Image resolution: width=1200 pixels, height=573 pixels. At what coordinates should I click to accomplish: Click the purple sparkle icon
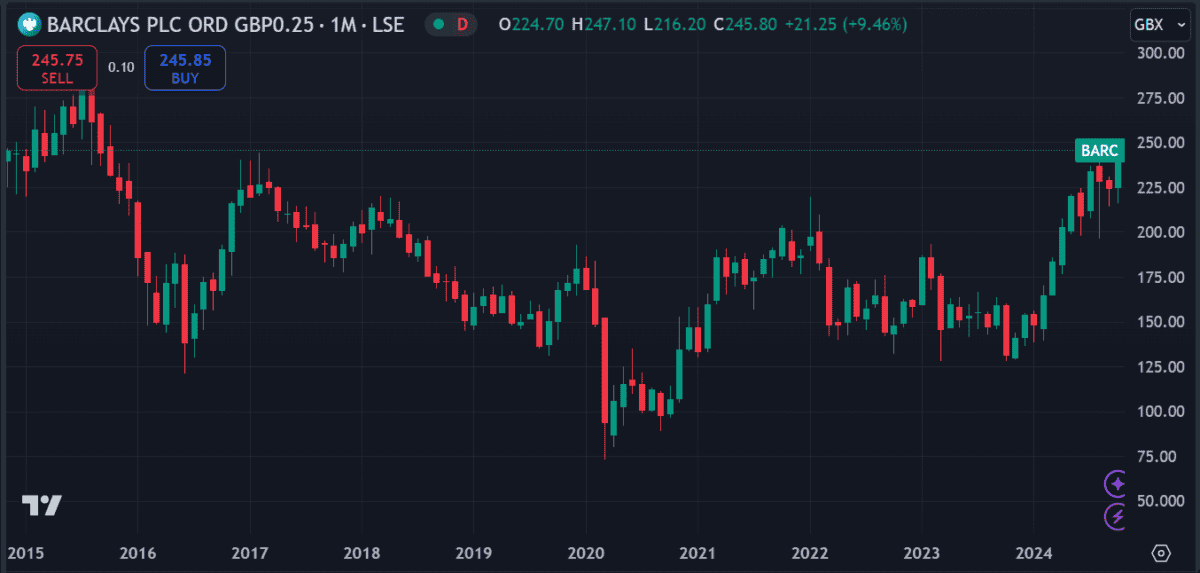[1116, 484]
